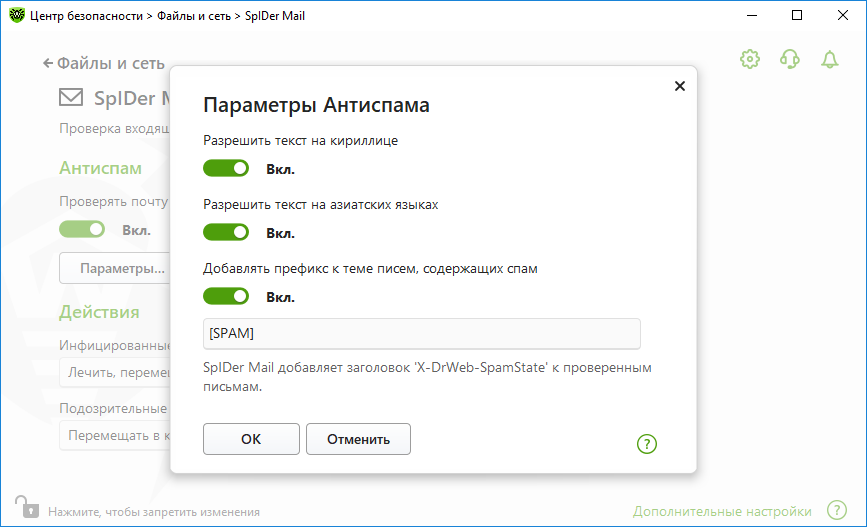The width and height of the screenshot is (867, 527).
Task: Cancel with the Отменить button
Action: click(358, 439)
